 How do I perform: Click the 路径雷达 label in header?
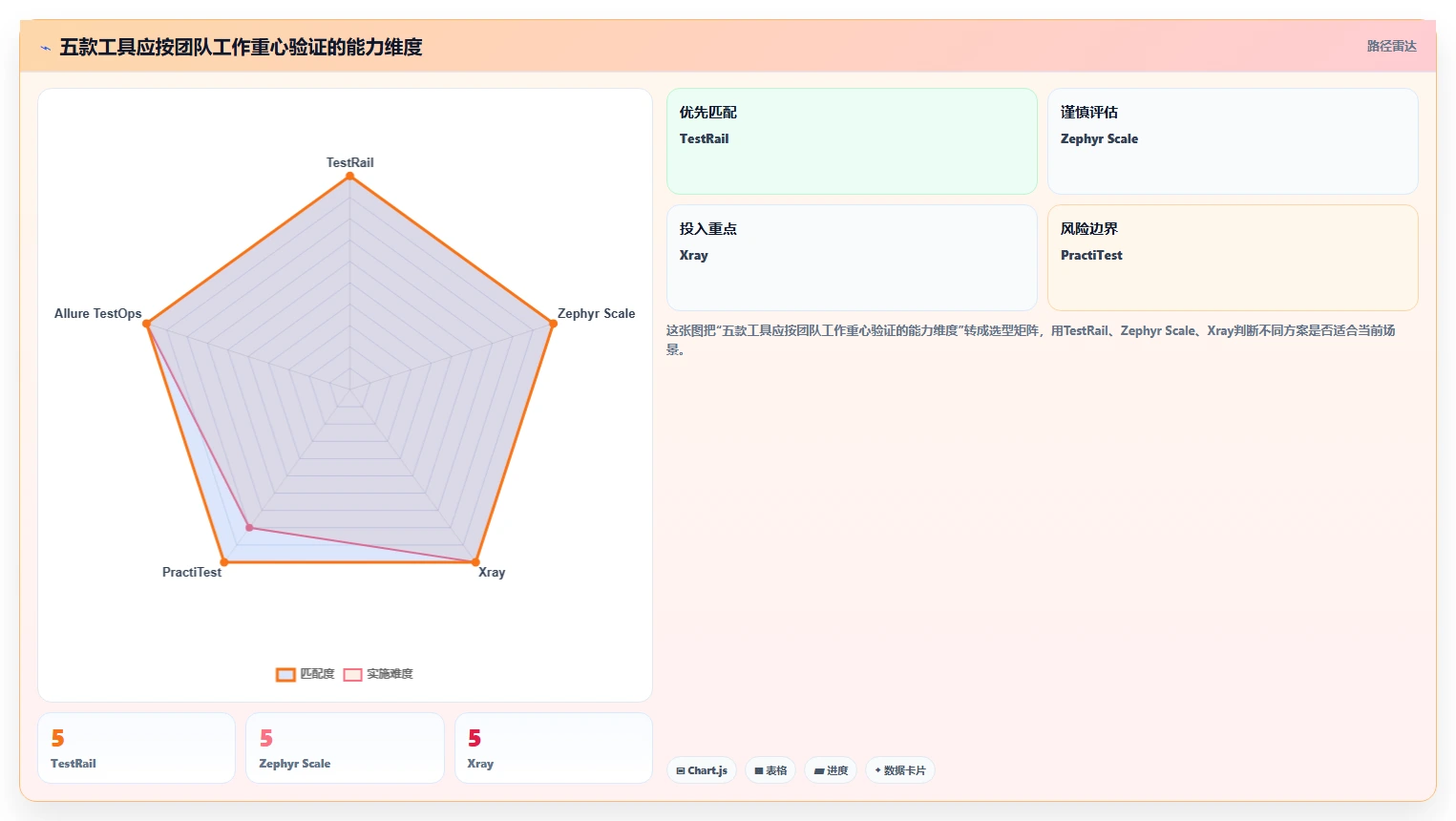pos(1391,46)
